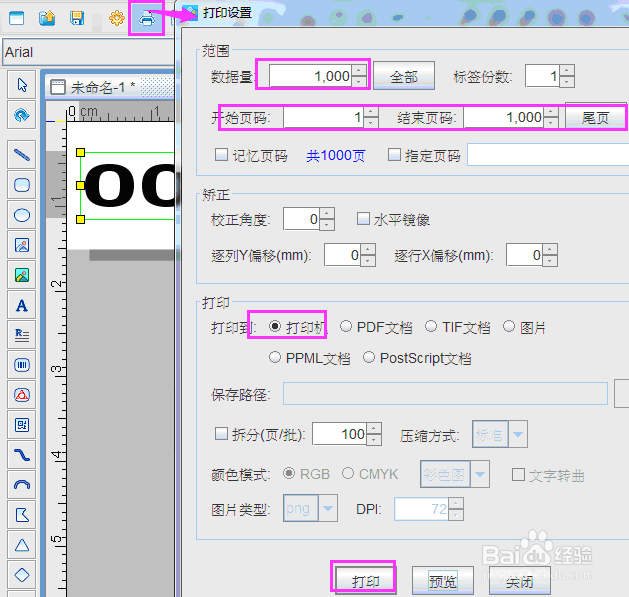Select the red triangle vector tool

(22, 395)
